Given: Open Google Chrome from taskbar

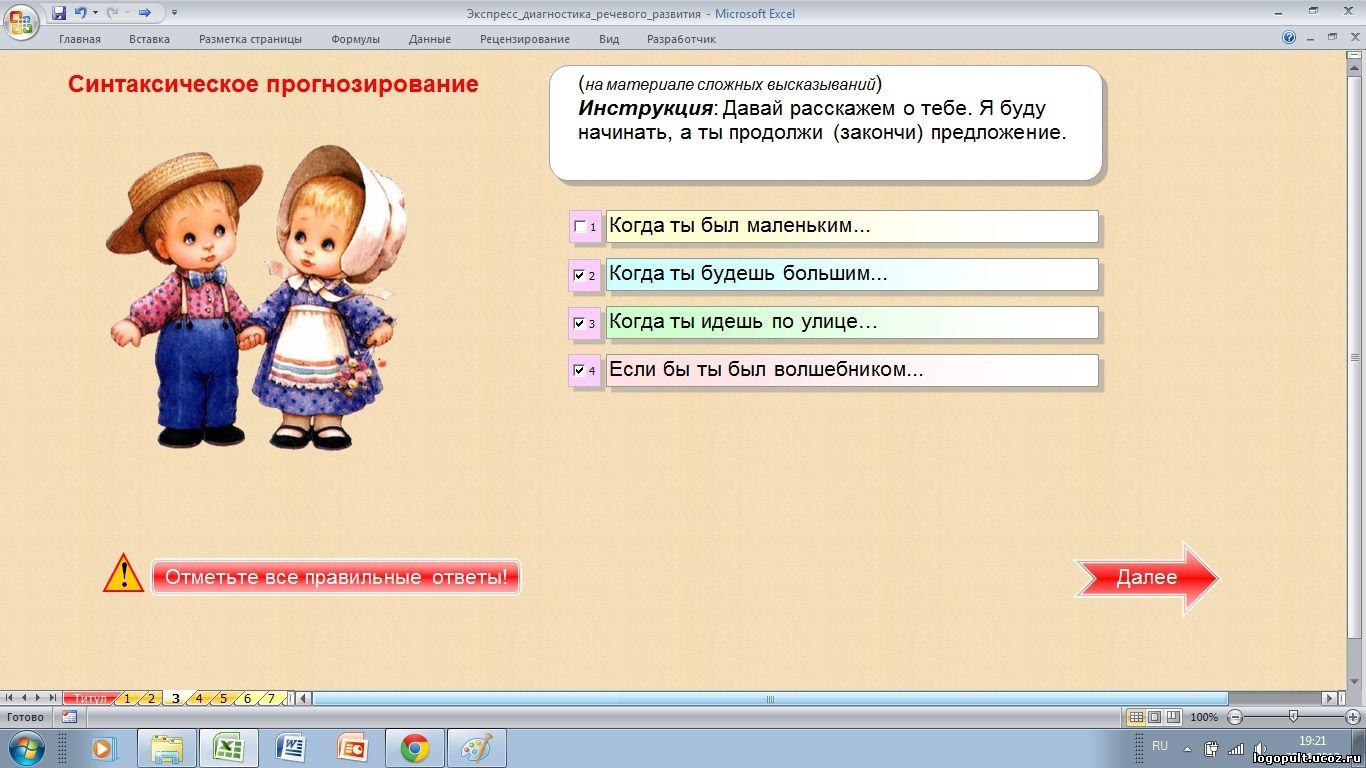Looking at the screenshot, I should click(x=415, y=748).
